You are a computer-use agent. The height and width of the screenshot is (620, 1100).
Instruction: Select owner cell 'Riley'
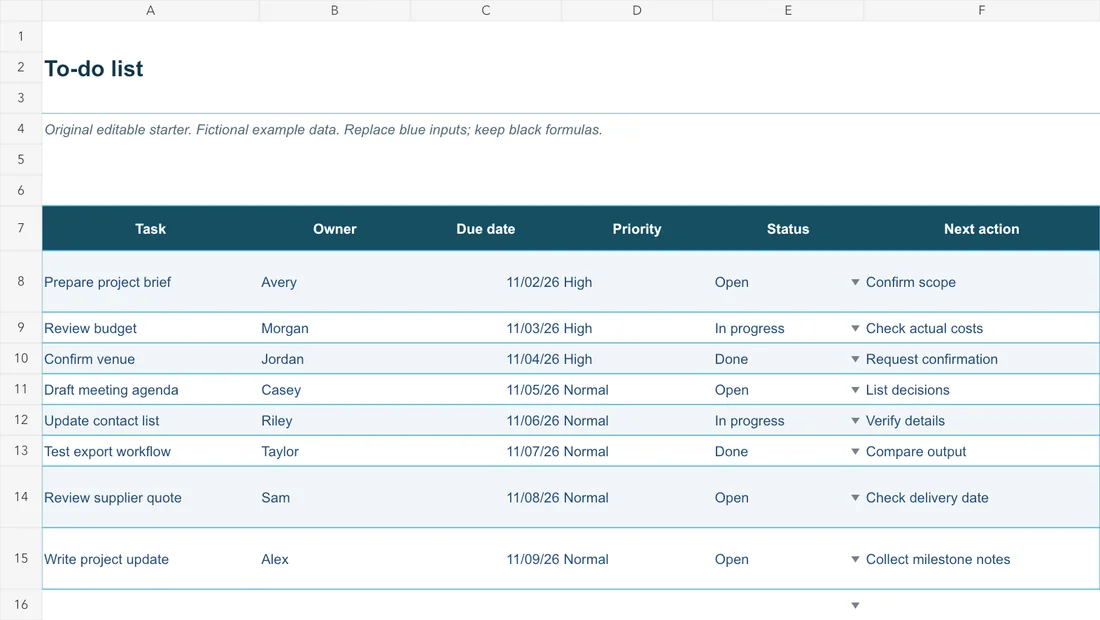coord(335,421)
